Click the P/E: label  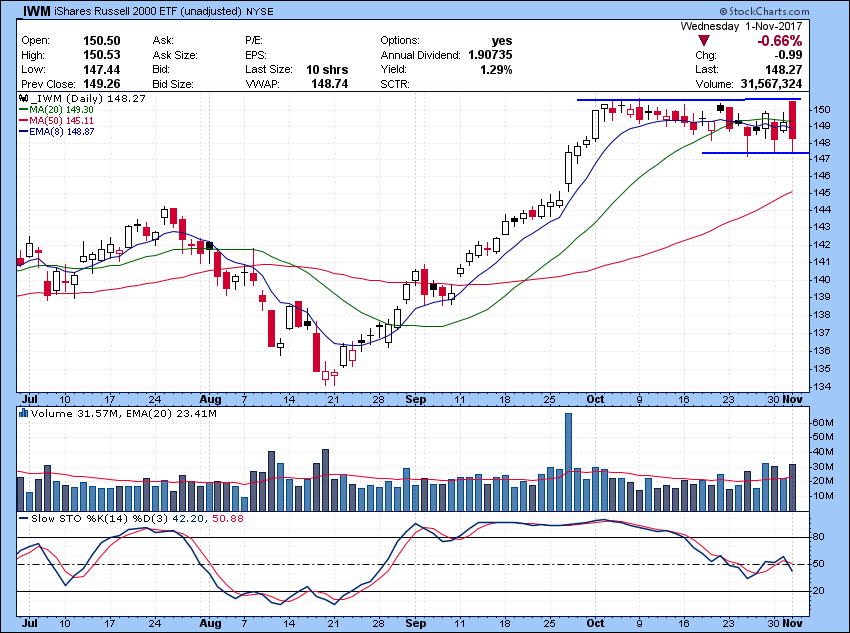click(254, 41)
